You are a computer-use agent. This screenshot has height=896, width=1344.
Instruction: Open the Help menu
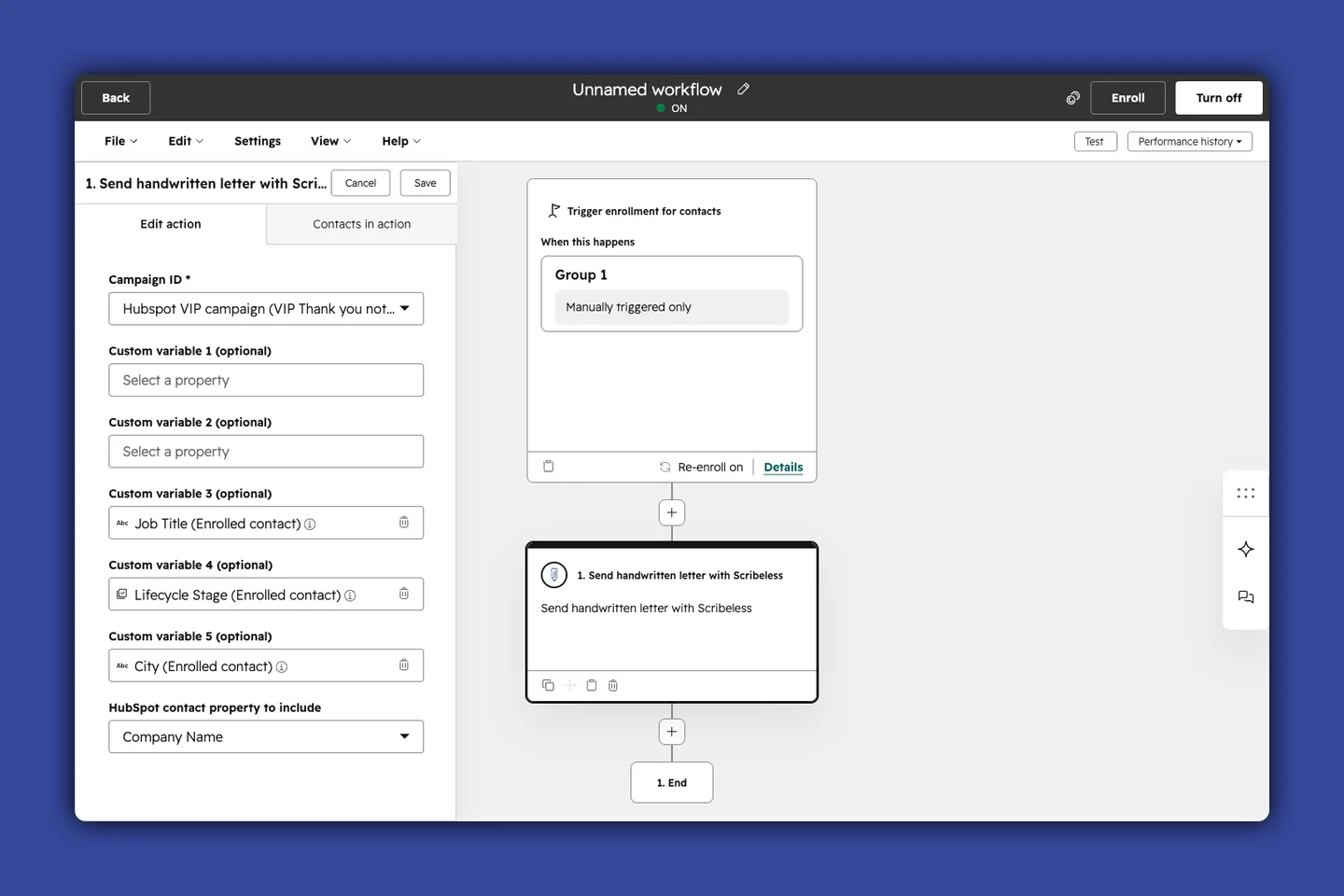tap(401, 141)
